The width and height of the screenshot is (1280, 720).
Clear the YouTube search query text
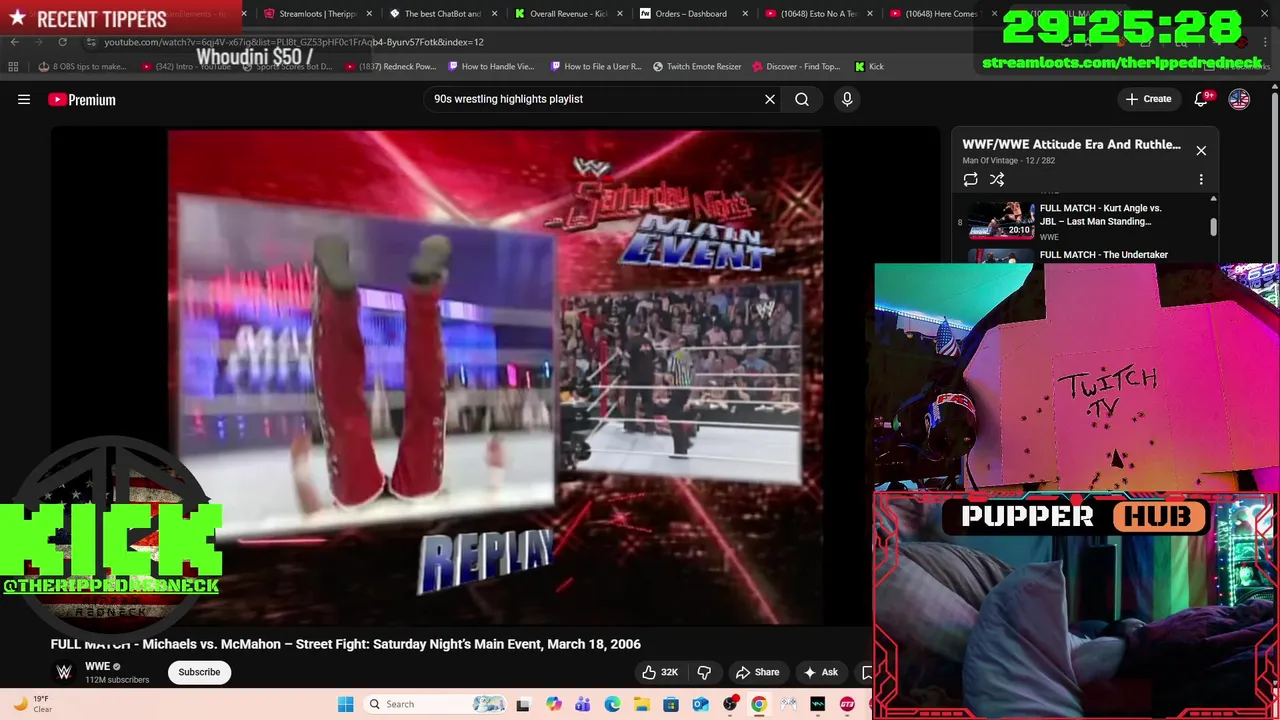[770, 99]
